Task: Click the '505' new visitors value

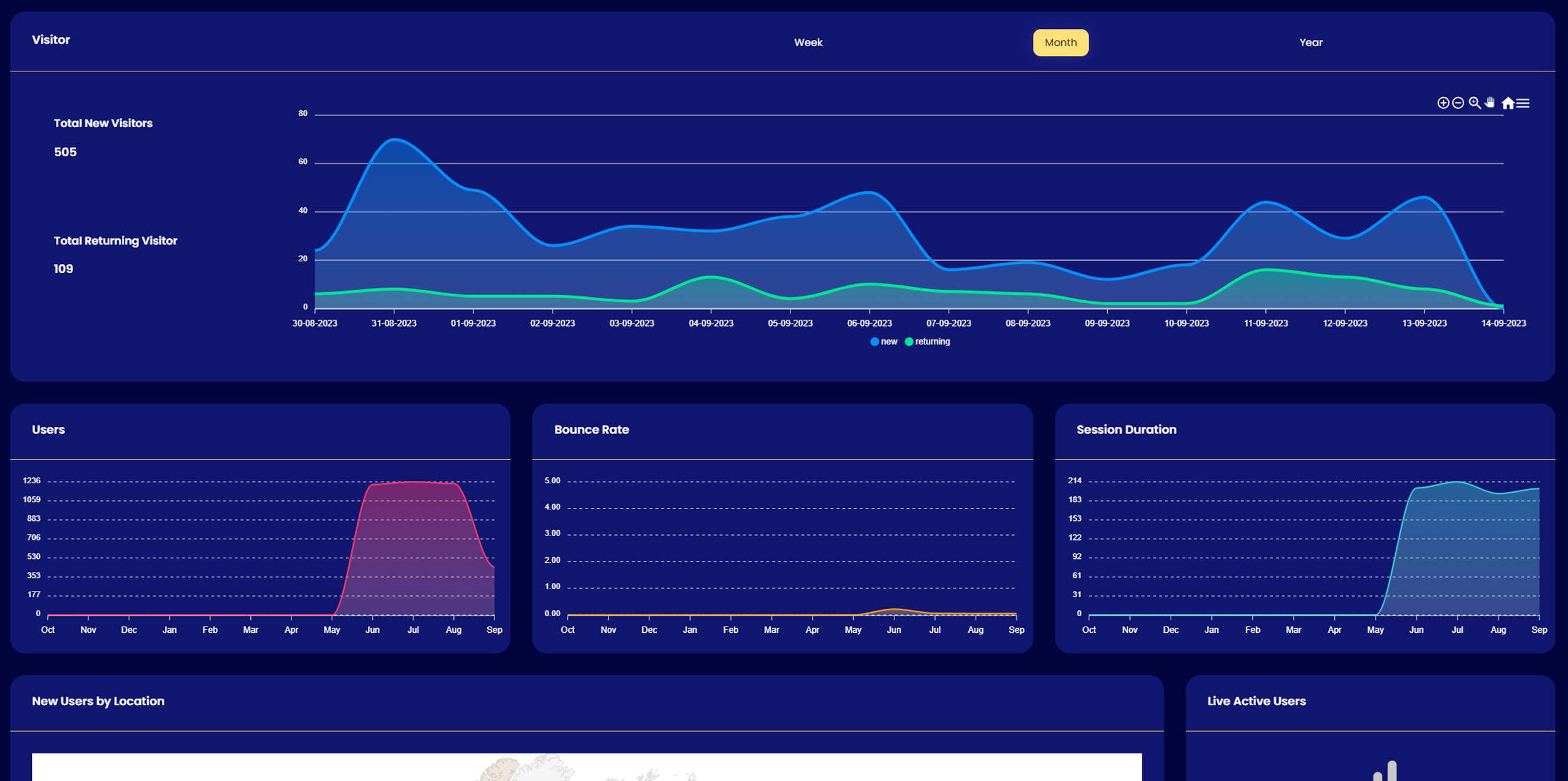Action: pos(65,152)
